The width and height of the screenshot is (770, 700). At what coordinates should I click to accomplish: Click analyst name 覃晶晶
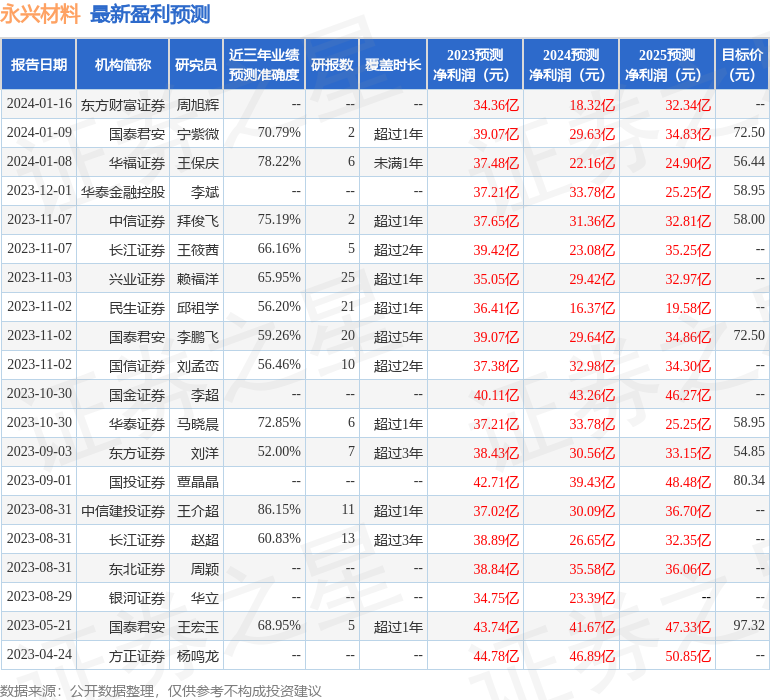click(198, 481)
